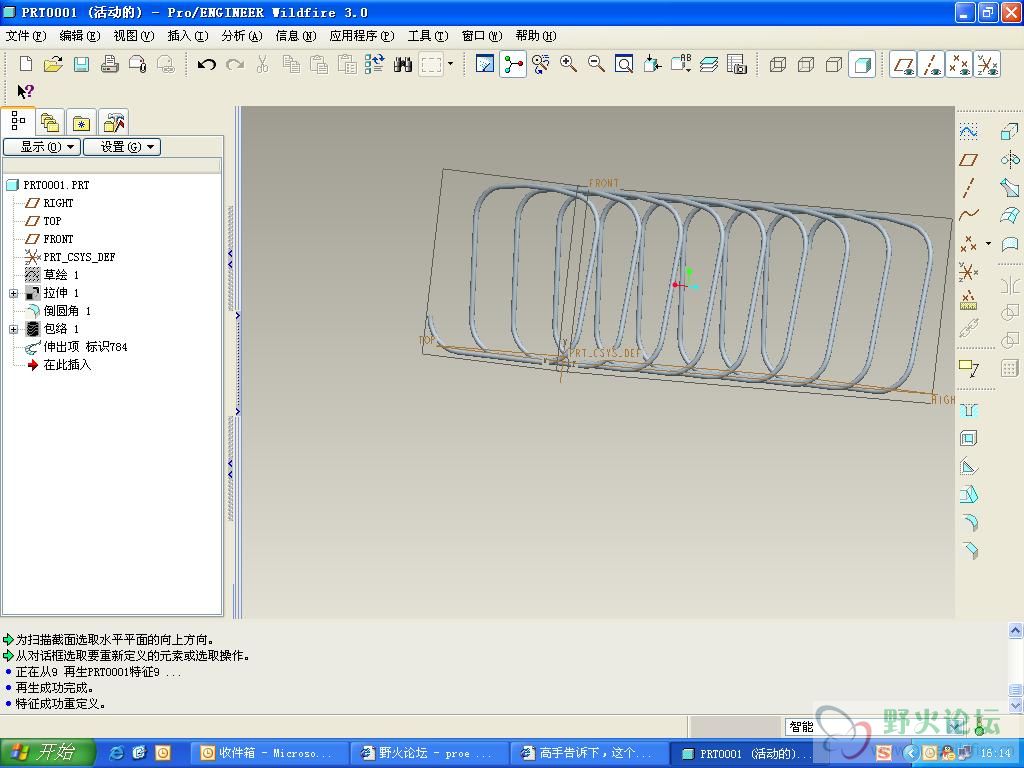This screenshot has height=768, width=1024.
Task: Print the active object
Action: tap(109, 64)
